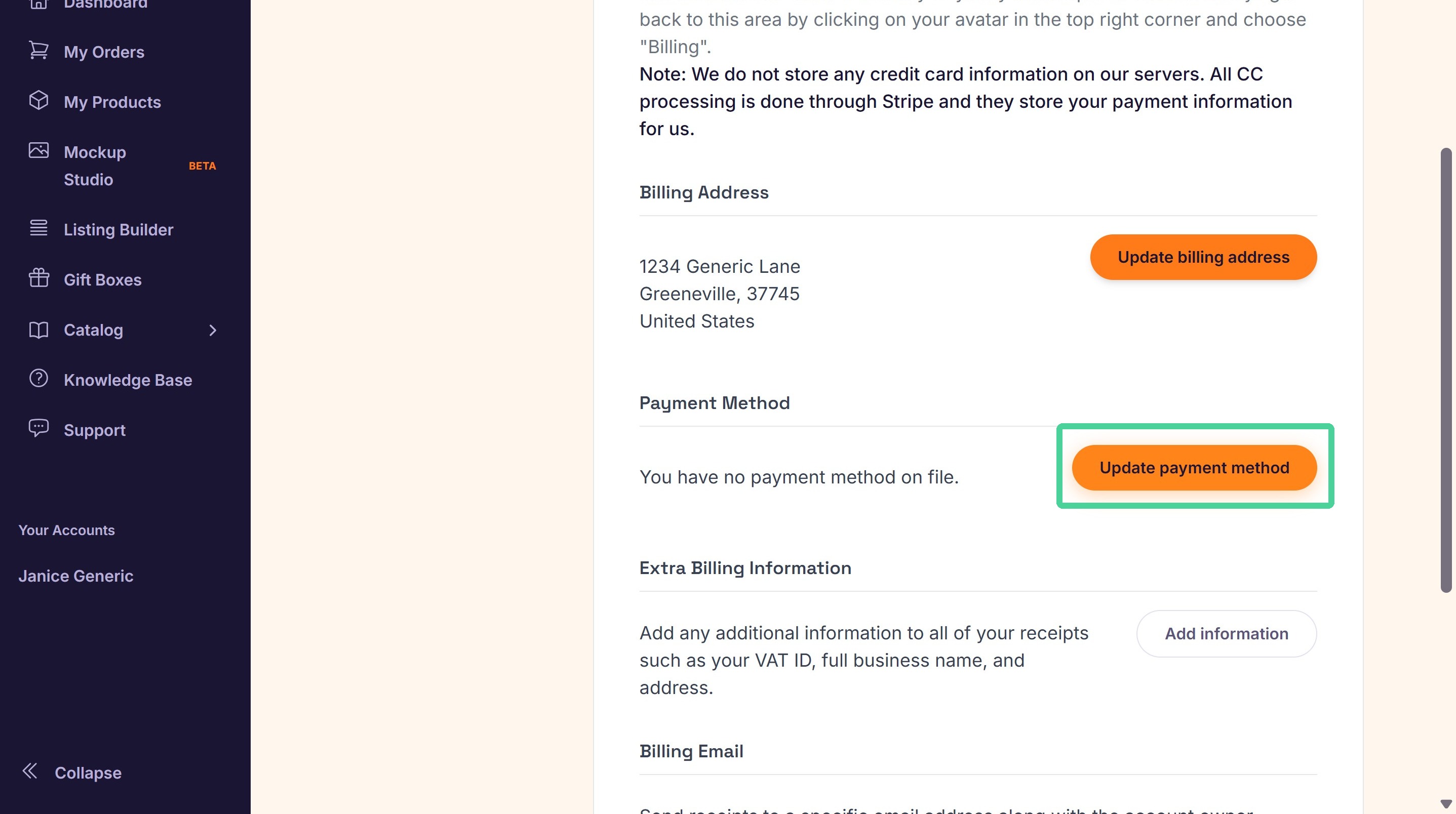The height and width of the screenshot is (814, 1456).
Task: Click Update payment method button
Action: [1194, 468]
